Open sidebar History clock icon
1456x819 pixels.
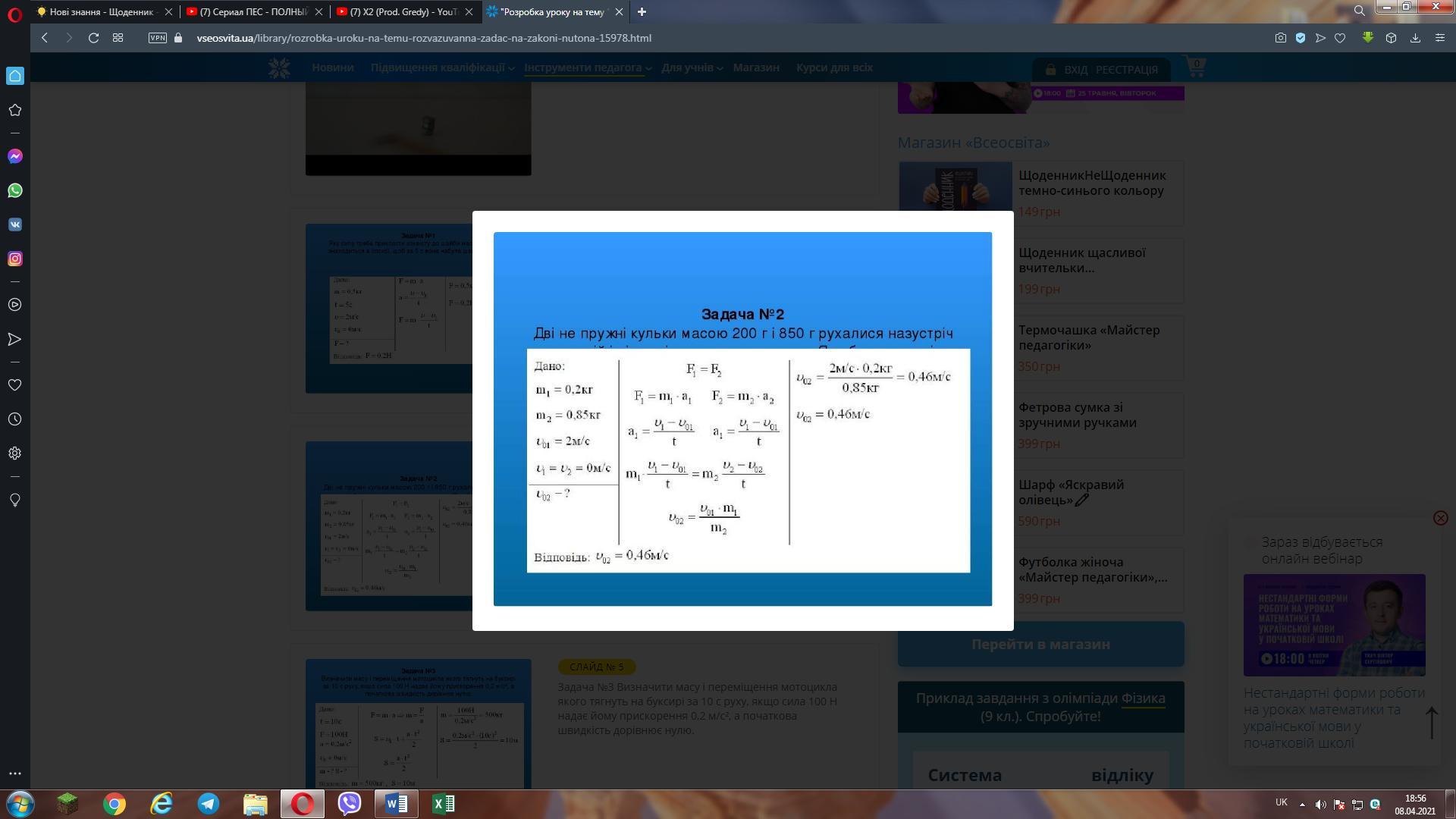(x=14, y=419)
